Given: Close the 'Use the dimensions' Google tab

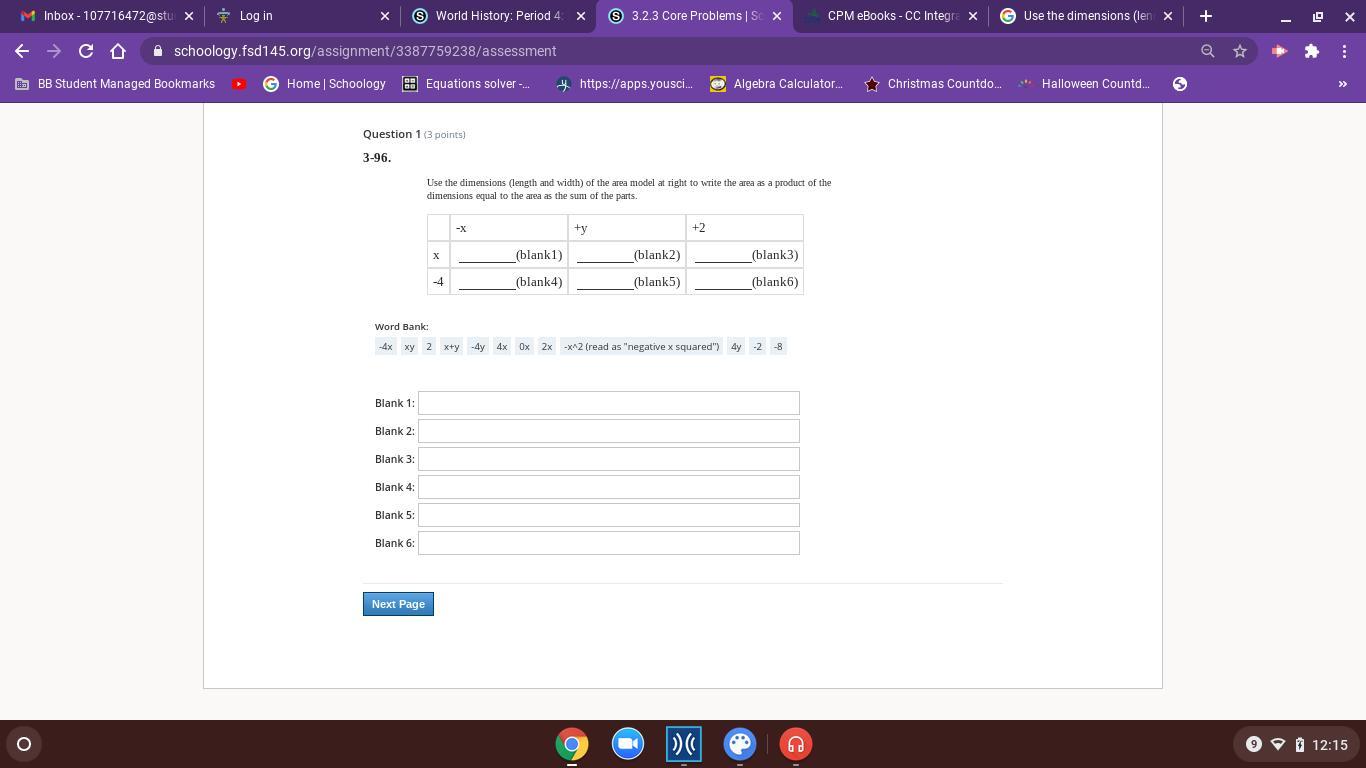Looking at the screenshot, I should (x=1167, y=16).
